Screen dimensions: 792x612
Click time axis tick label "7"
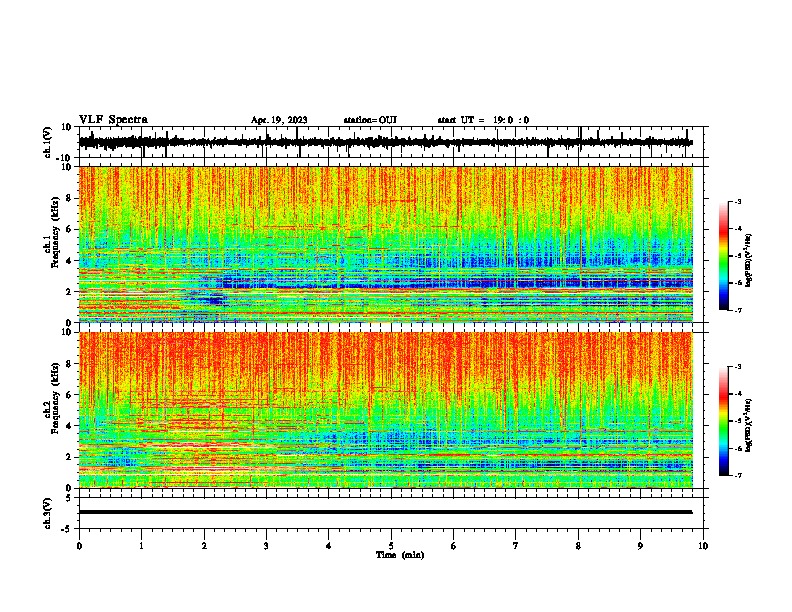pos(516,546)
